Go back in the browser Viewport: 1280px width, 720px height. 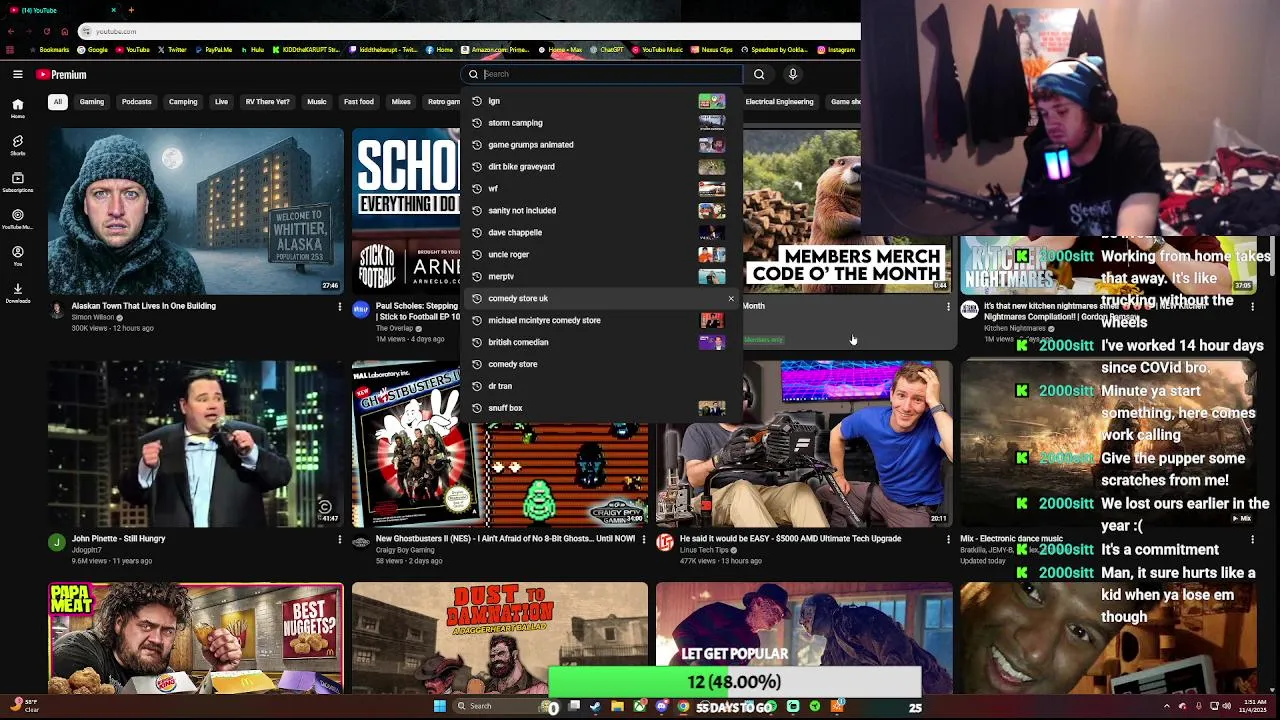tap(11, 31)
